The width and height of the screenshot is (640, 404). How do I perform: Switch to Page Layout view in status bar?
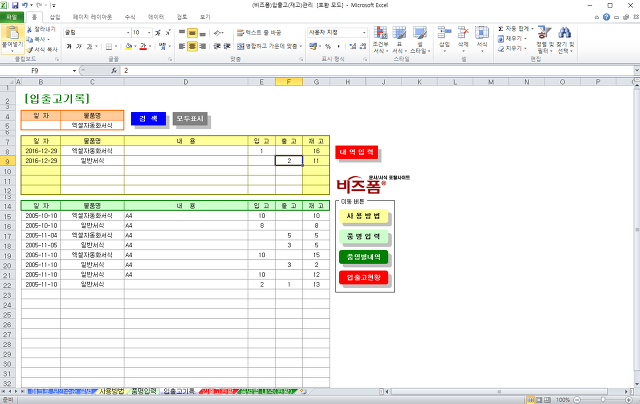[539, 400]
